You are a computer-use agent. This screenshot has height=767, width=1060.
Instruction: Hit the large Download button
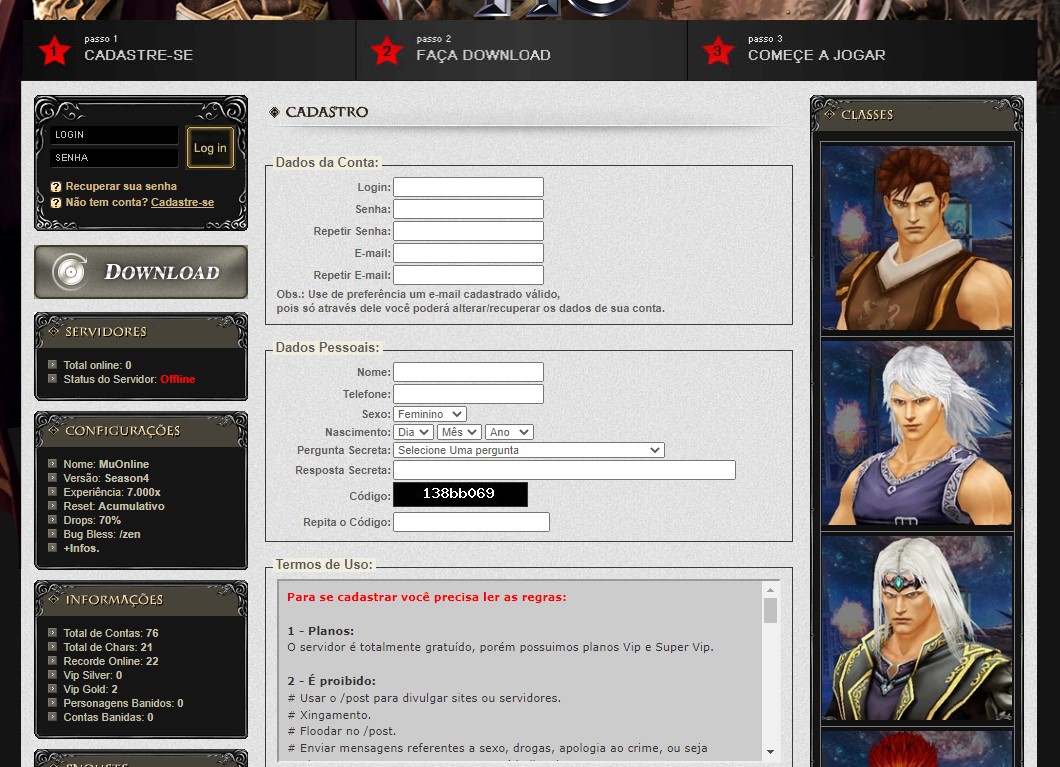point(141,272)
